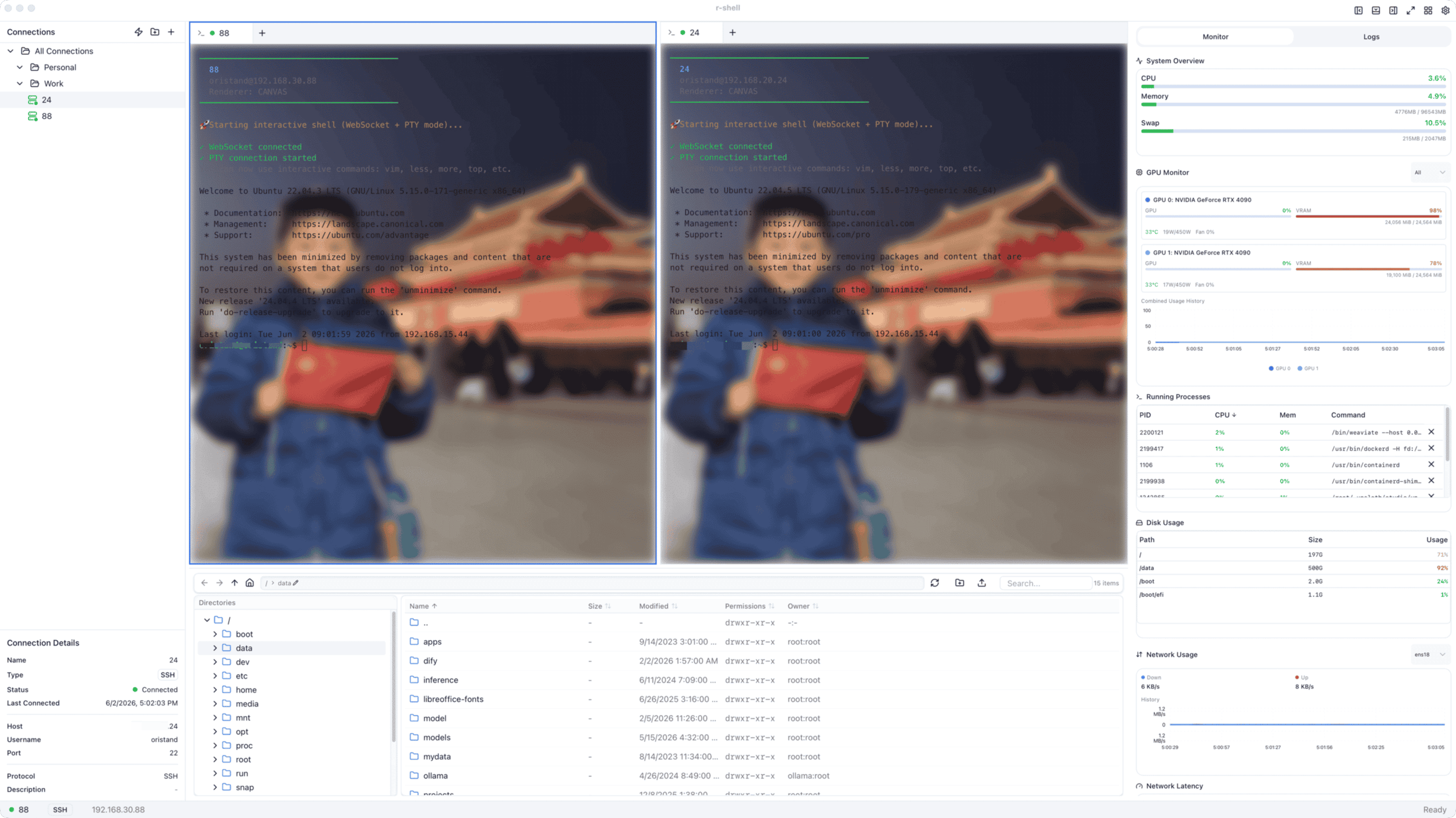Sort files by Permissions column
Viewport: 1456px width, 818px height.
750,606
